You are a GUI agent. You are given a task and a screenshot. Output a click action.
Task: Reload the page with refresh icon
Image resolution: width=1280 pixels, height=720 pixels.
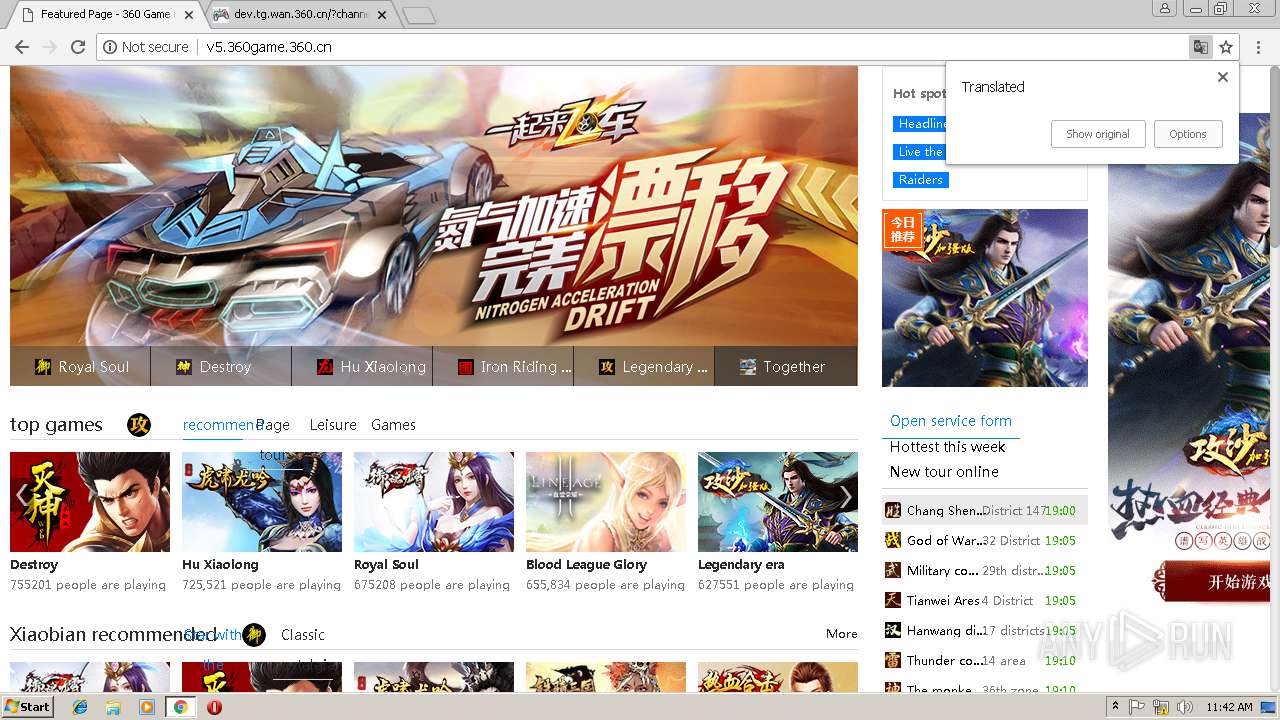click(x=78, y=47)
